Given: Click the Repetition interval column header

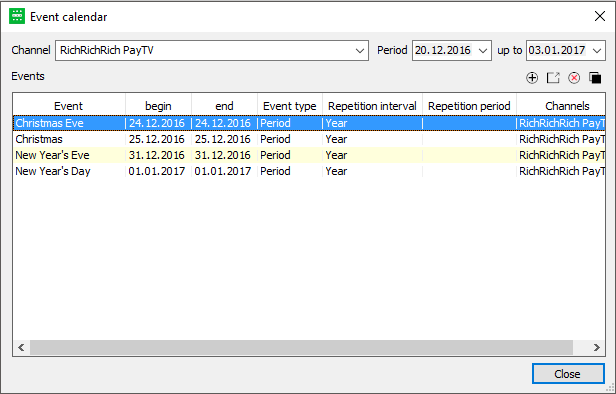Looking at the screenshot, I should pos(372,106).
